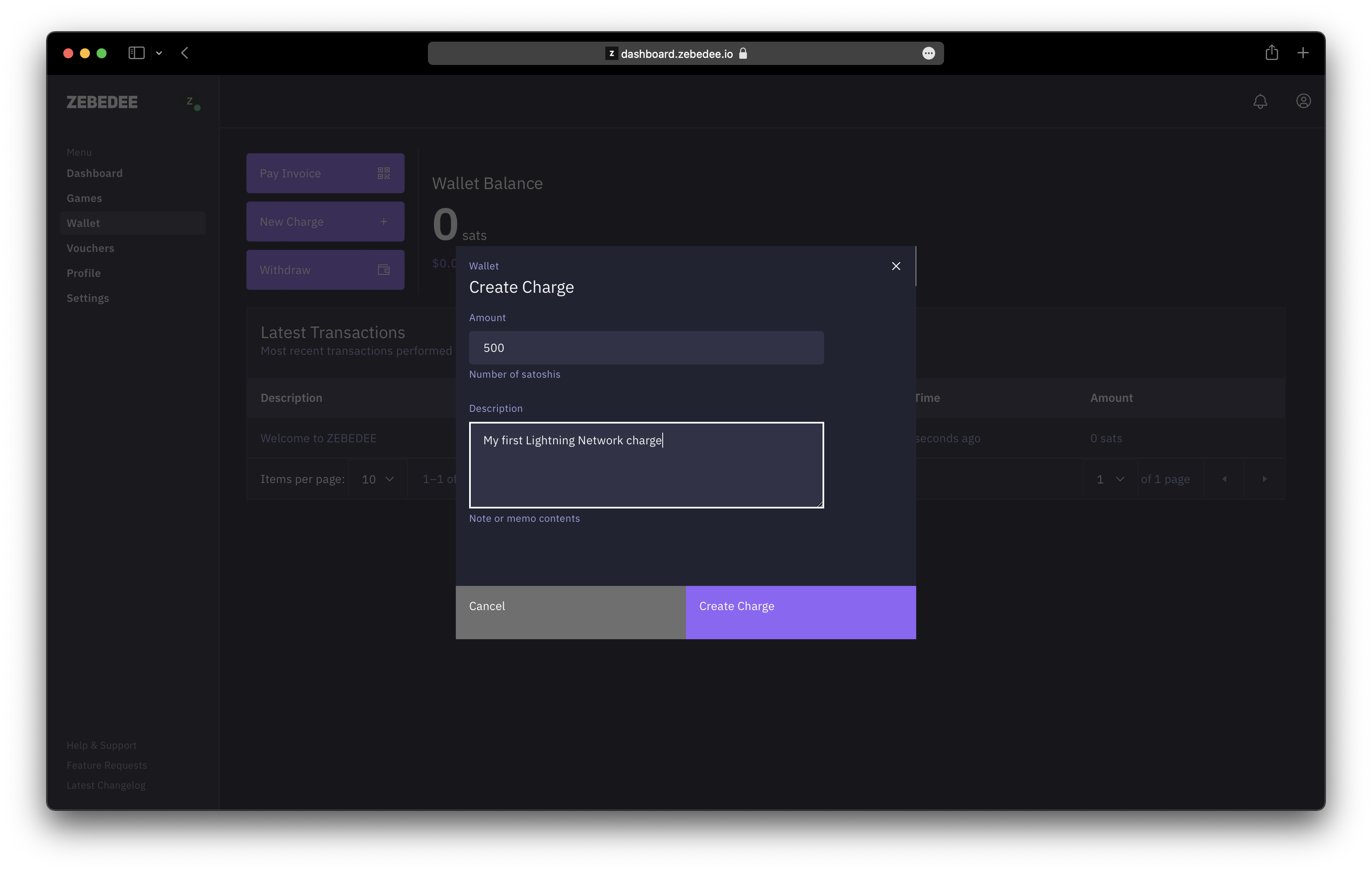Viewport: 1372px width, 872px height.
Task: Close the Create Charge dialog with X
Action: tap(896, 266)
